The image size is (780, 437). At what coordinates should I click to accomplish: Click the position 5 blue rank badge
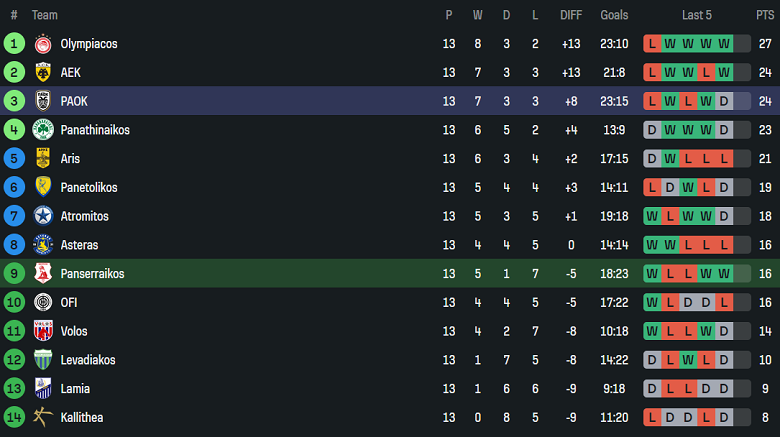(x=14, y=159)
